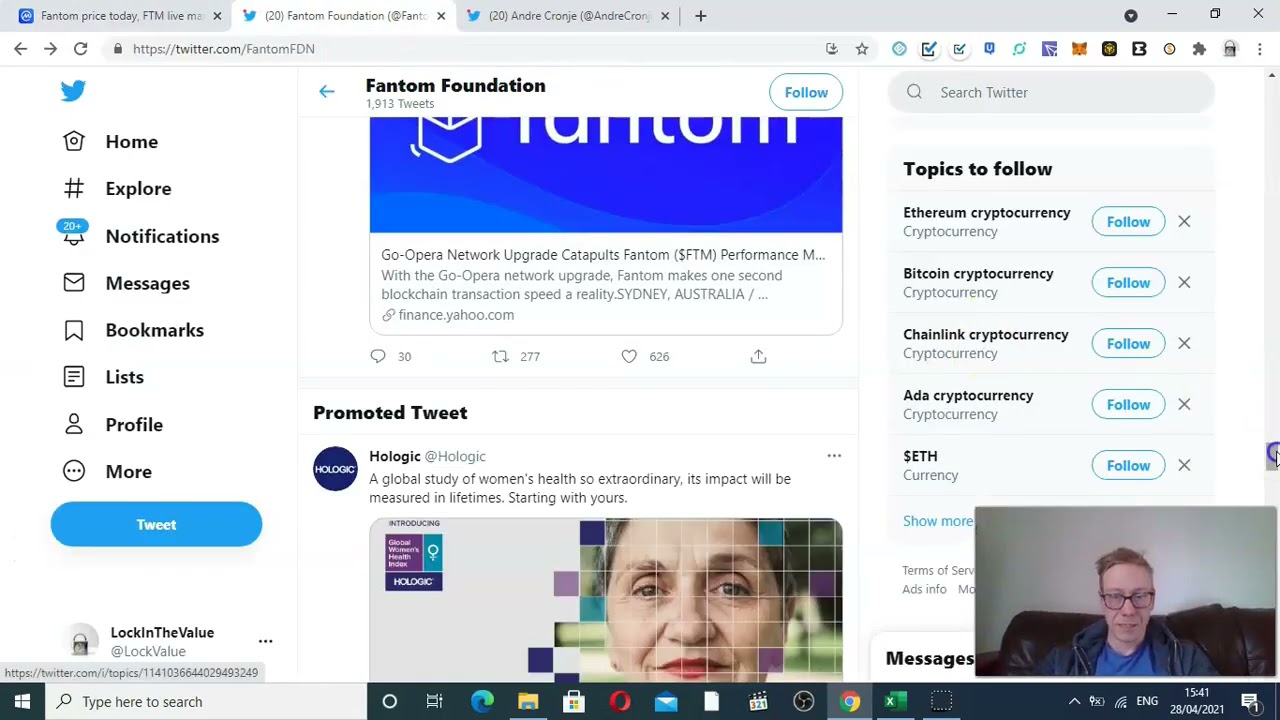The image size is (1280, 720).
Task: Click share icon on Fantom tweet
Action: point(758,356)
